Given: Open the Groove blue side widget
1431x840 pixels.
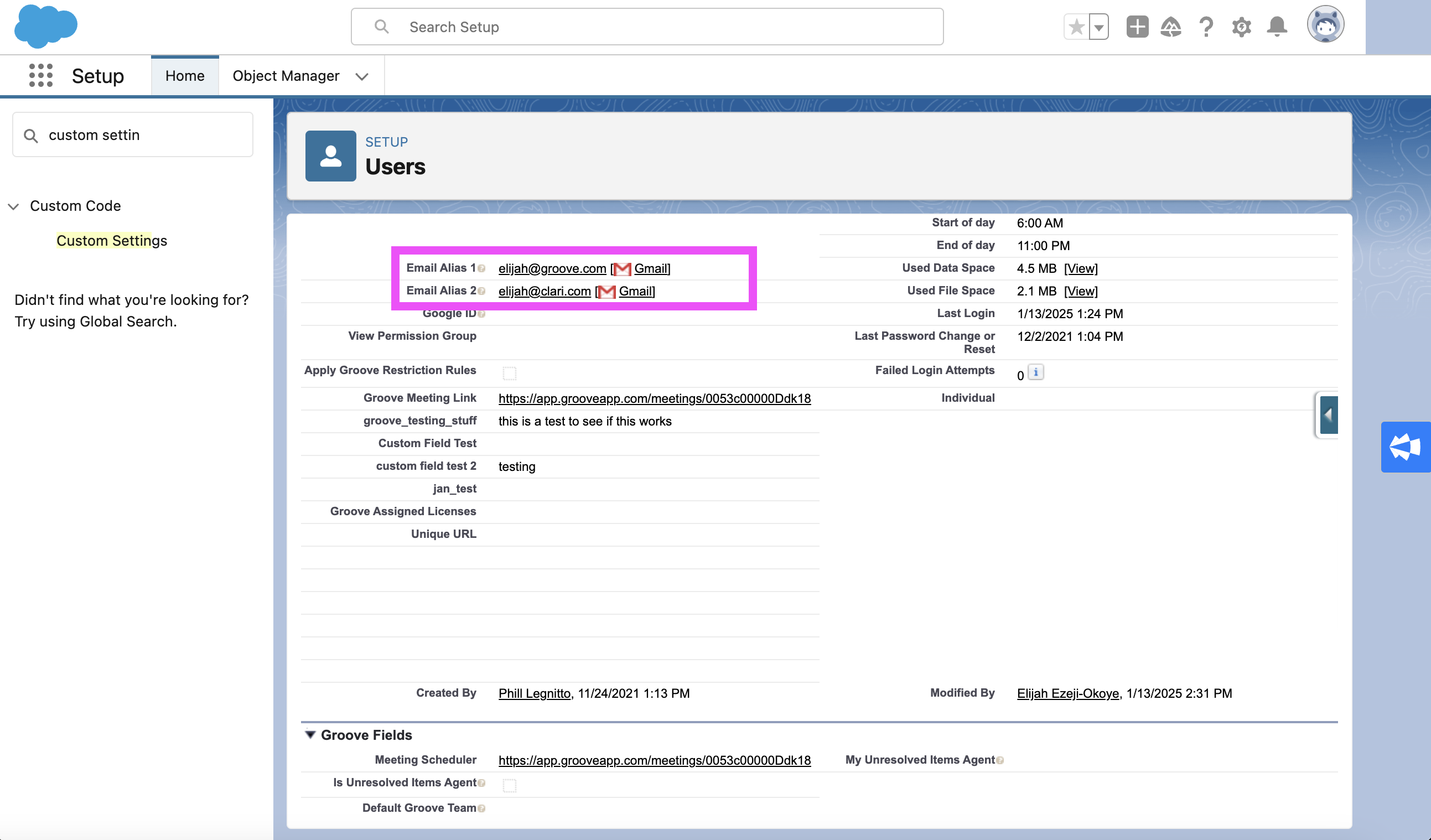Looking at the screenshot, I should click(1406, 447).
